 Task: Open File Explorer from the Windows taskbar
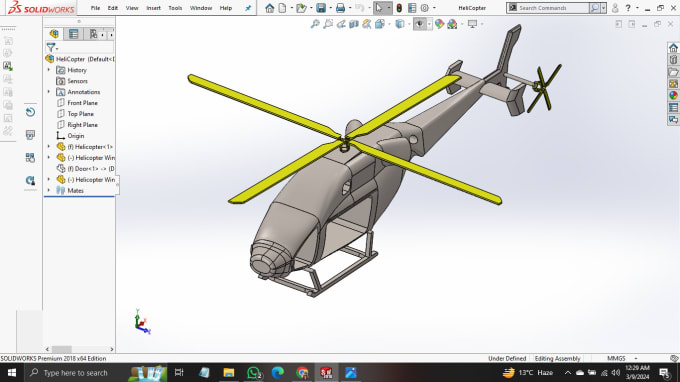(x=229, y=372)
